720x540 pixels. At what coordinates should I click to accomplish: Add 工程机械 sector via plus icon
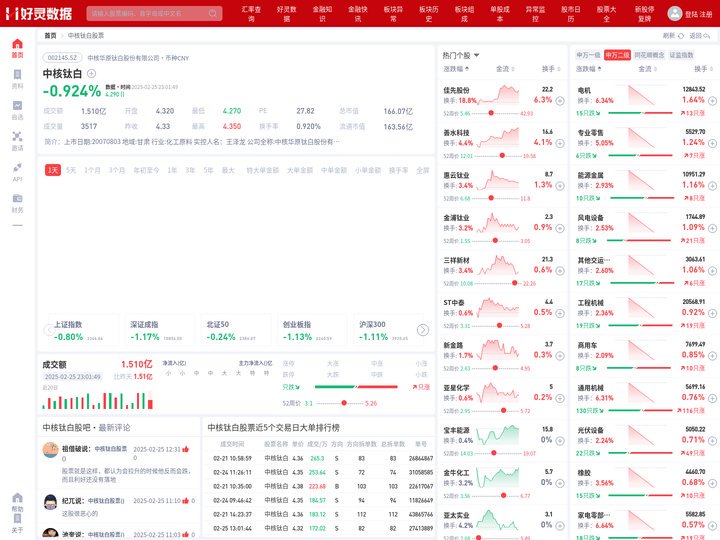click(x=712, y=313)
